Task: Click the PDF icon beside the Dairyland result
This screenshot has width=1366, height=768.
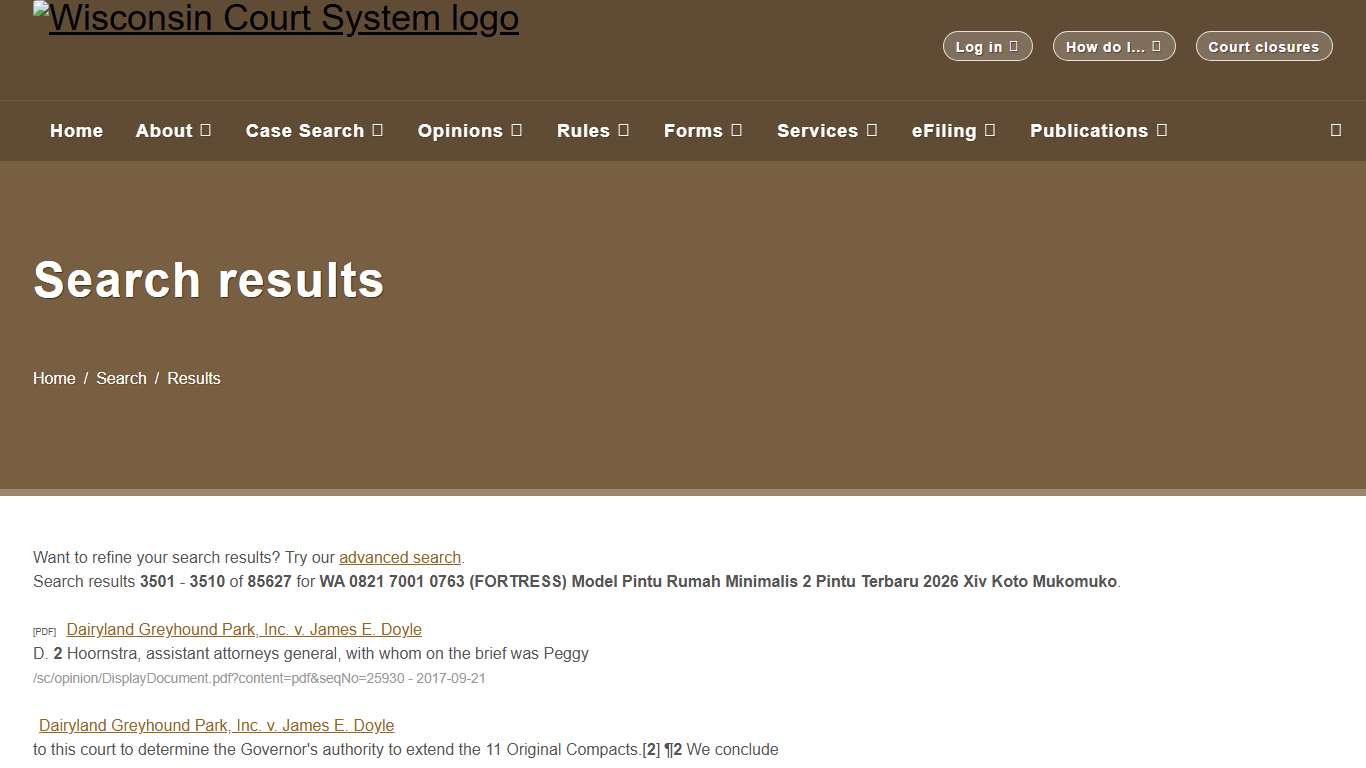Action: coord(44,631)
